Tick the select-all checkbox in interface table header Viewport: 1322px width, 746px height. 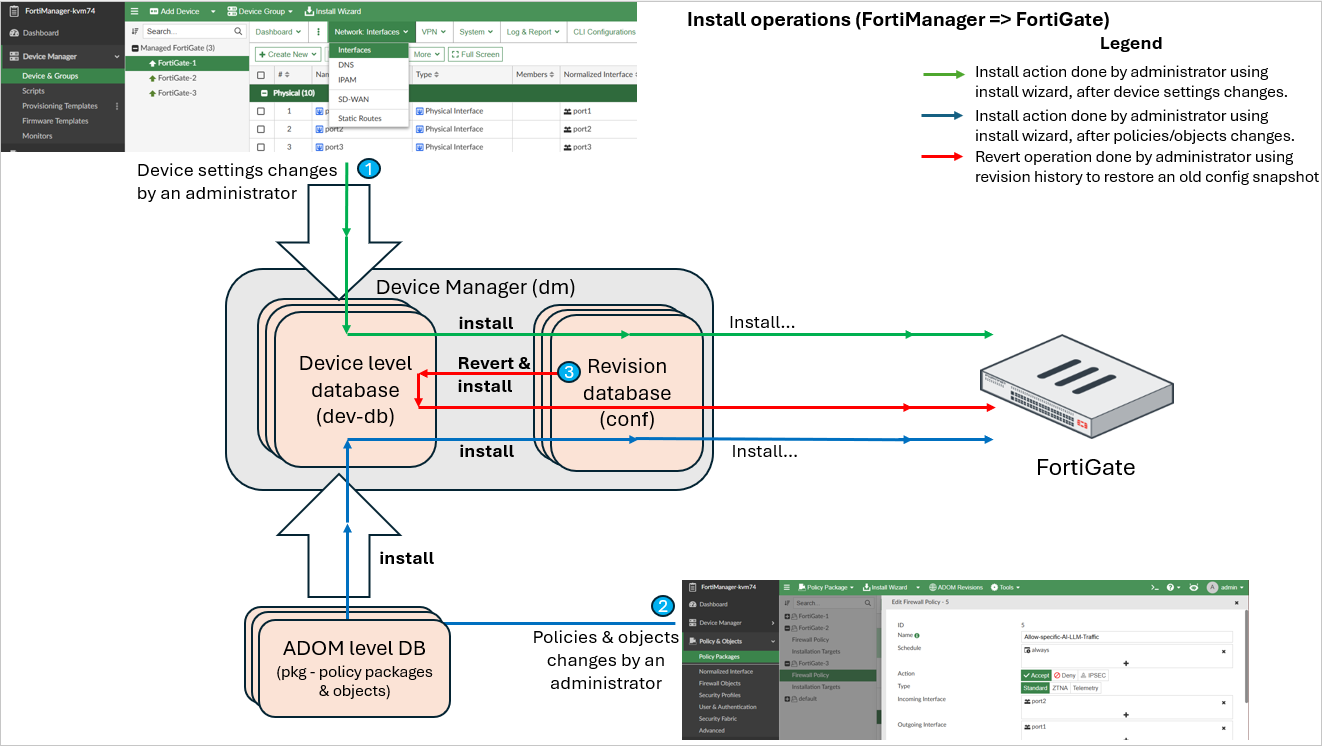point(261,75)
